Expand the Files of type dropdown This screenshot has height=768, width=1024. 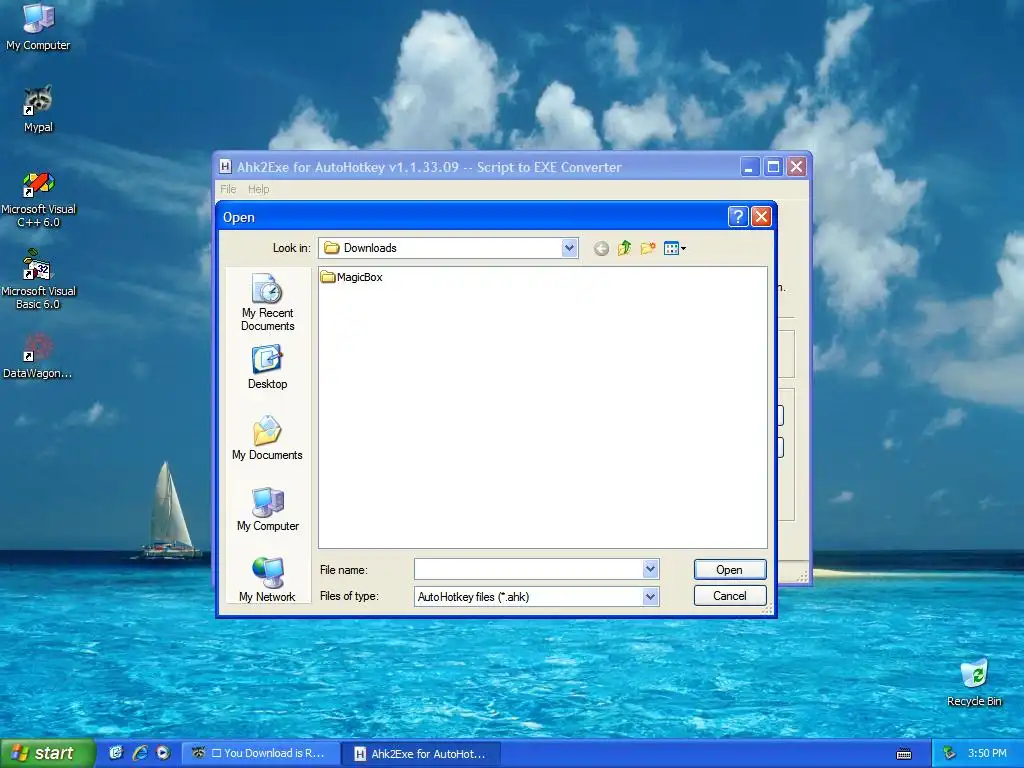[650, 596]
